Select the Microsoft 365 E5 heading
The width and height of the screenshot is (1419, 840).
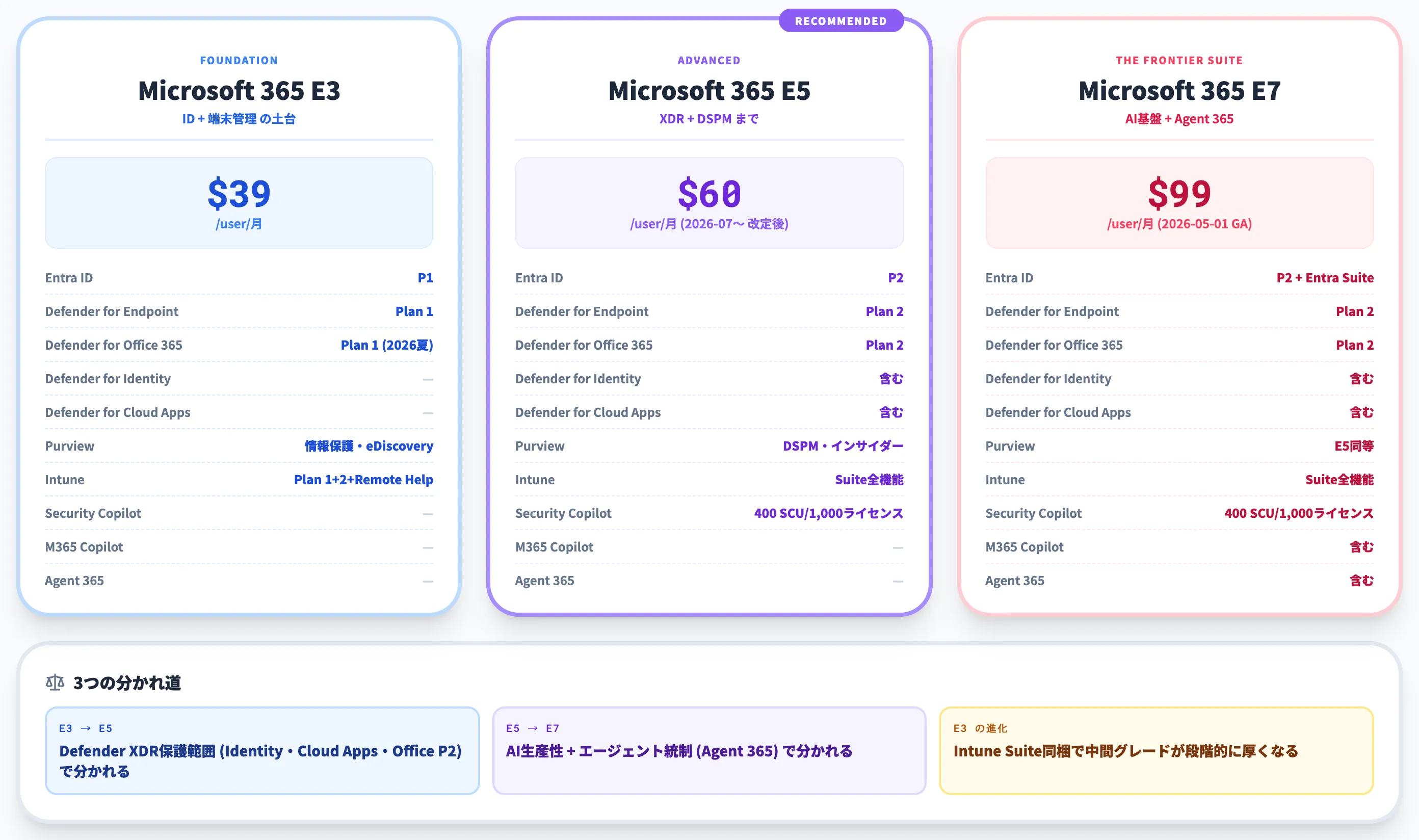[709, 91]
